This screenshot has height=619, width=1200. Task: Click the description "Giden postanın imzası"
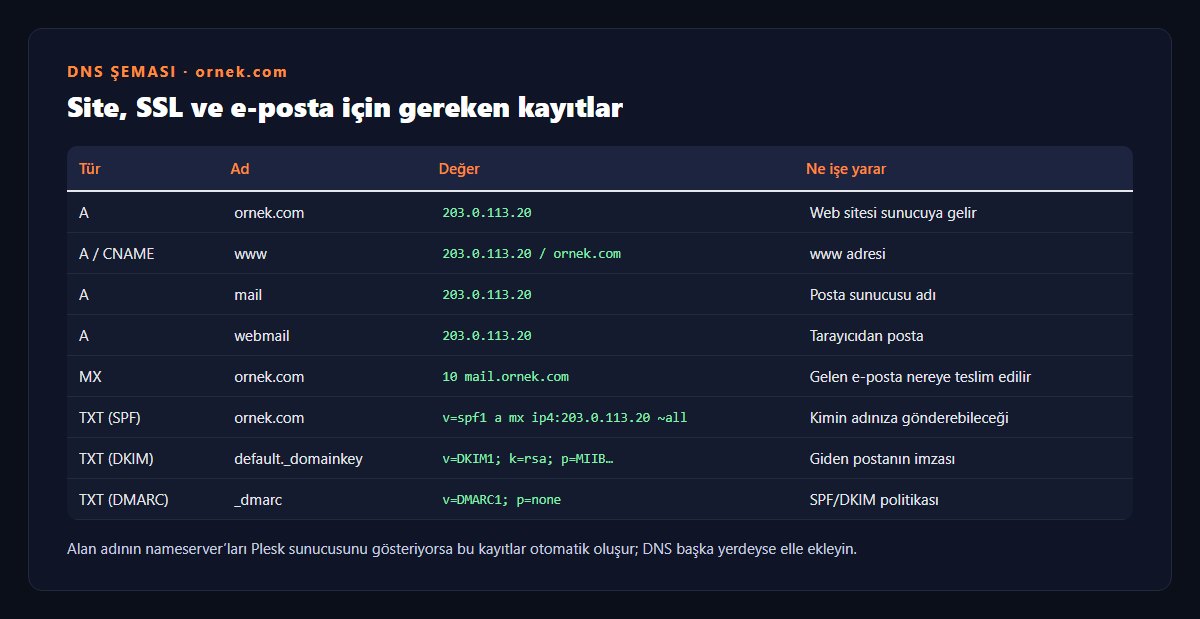882,459
